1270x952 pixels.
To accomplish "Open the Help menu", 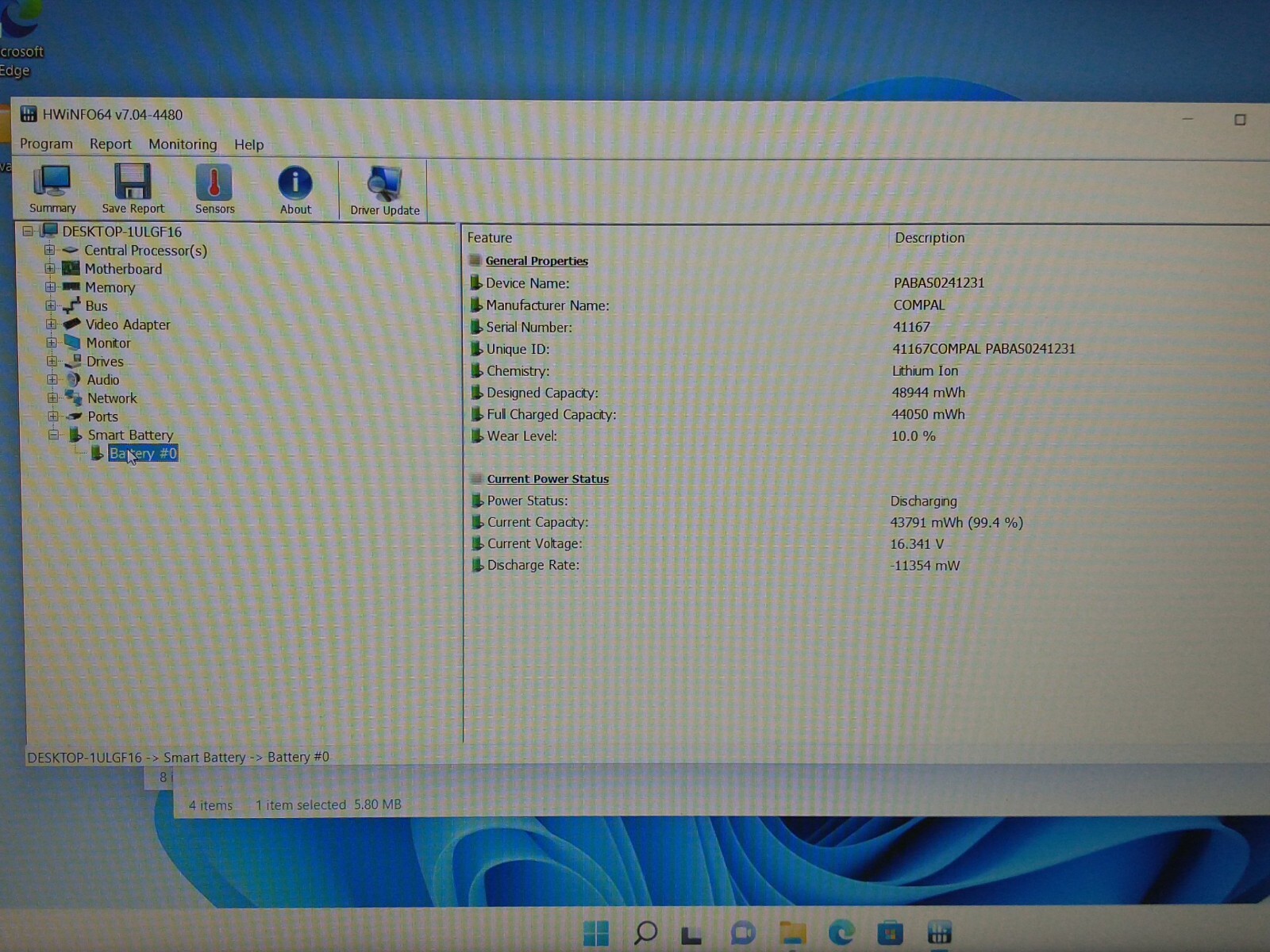I will pyautogui.click(x=248, y=144).
